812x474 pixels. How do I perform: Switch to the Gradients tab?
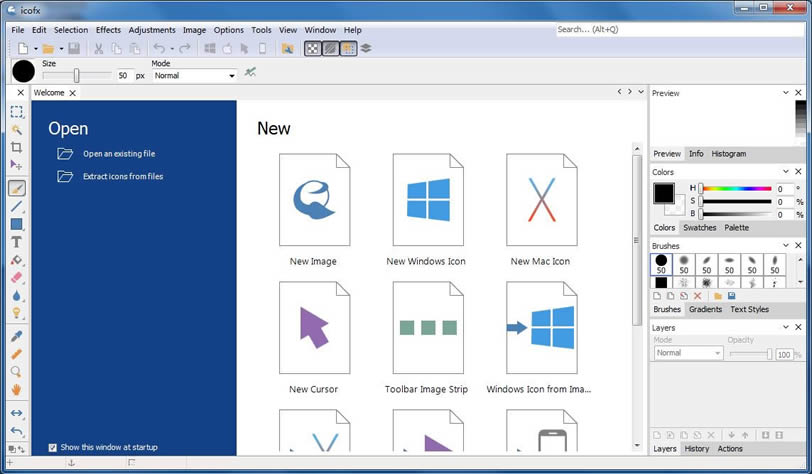click(x=705, y=309)
